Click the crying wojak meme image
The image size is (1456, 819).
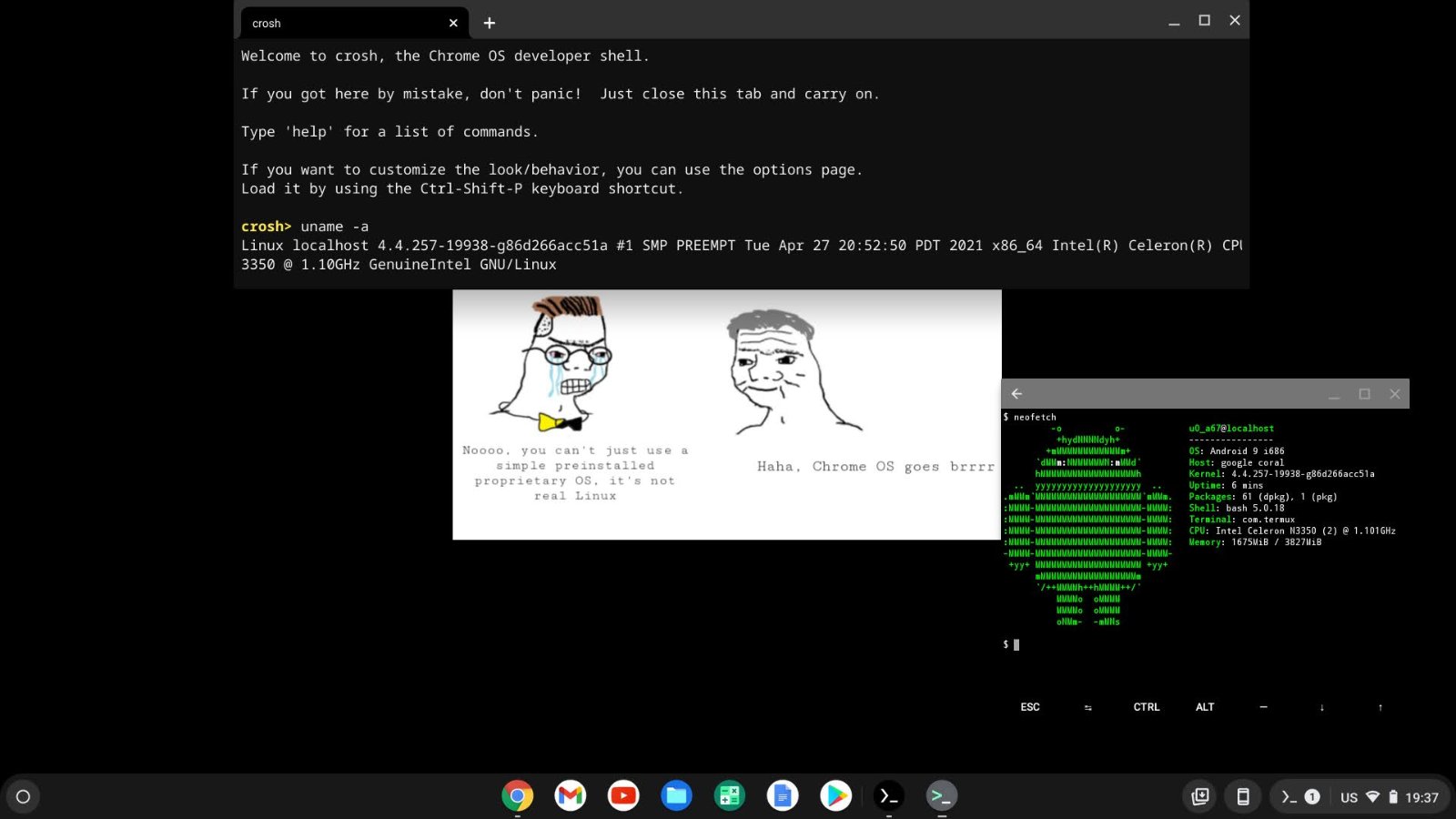[x=552, y=364]
